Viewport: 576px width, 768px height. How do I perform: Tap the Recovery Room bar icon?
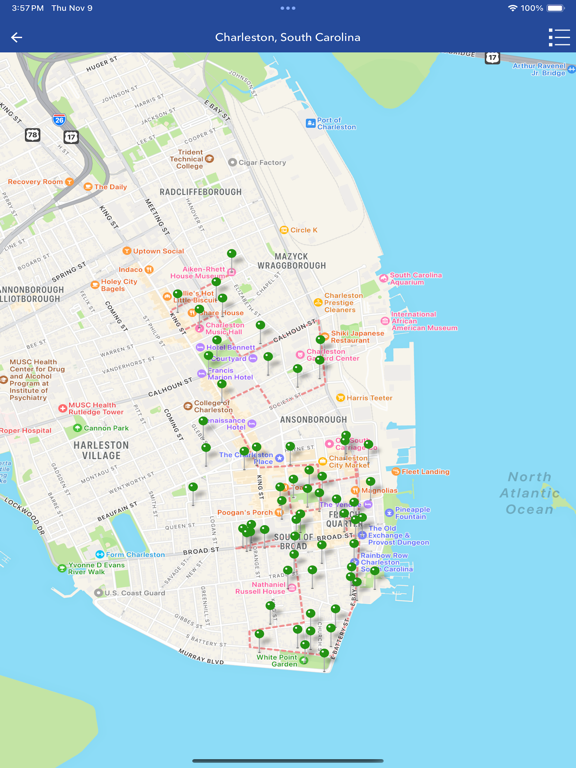click(x=70, y=182)
